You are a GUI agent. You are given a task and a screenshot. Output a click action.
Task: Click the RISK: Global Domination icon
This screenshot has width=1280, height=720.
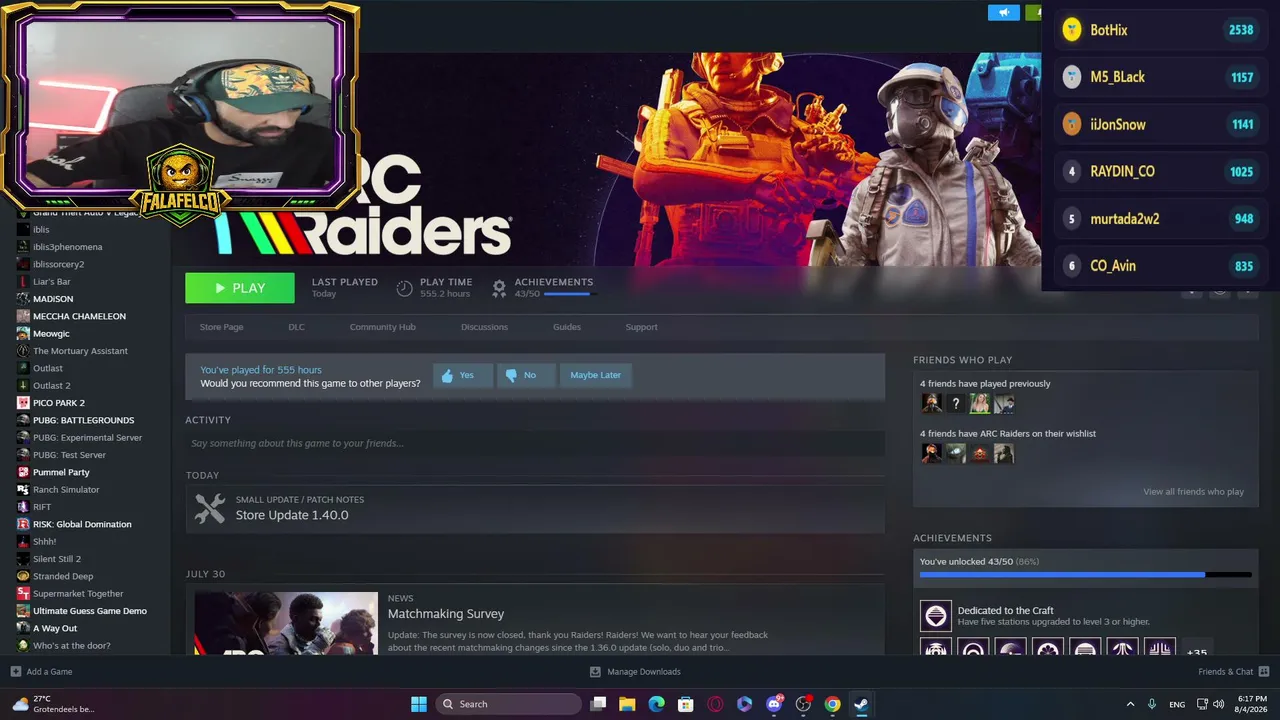point(23,524)
